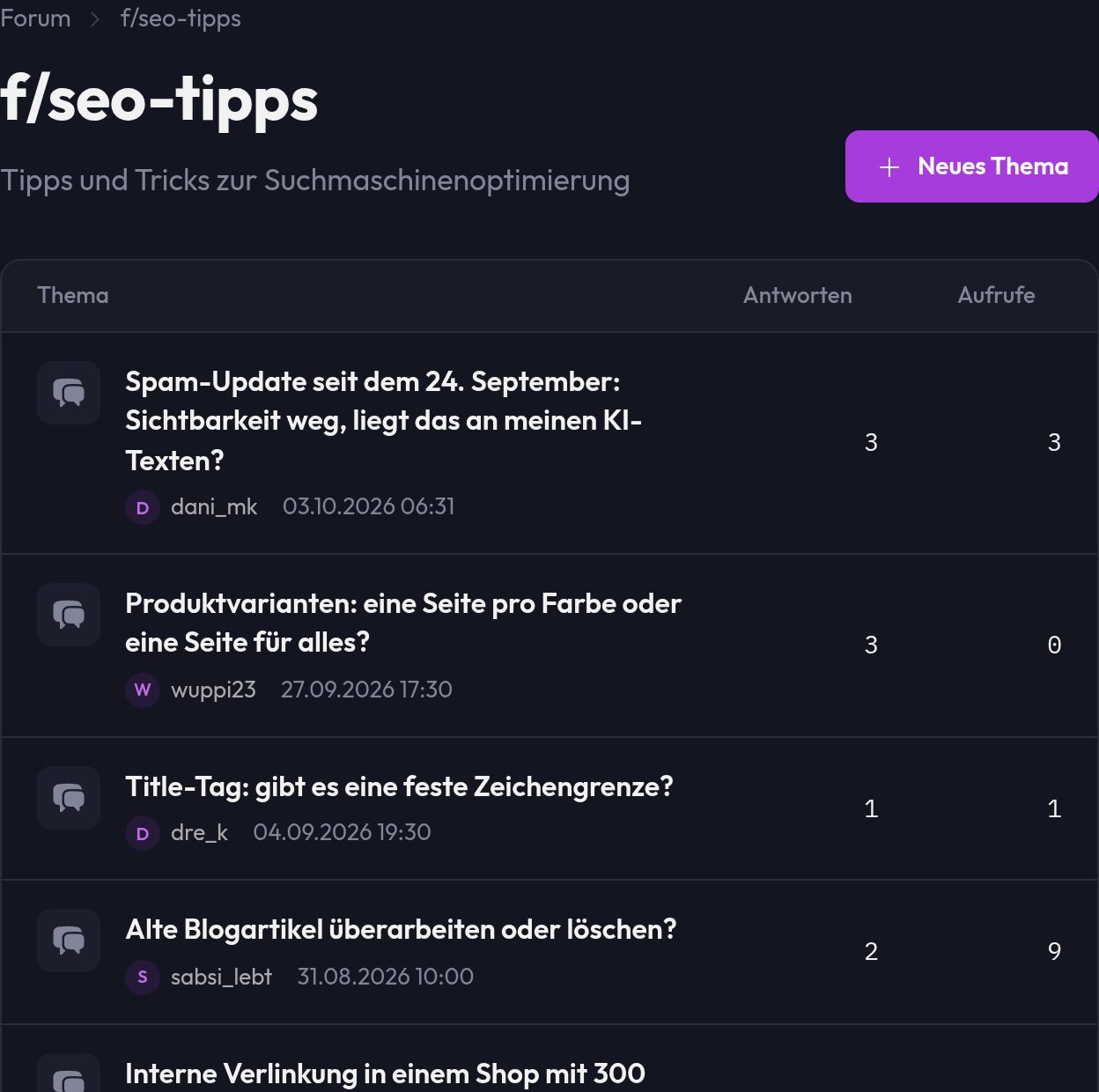Viewport: 1099px width, 1092px height.
Task: Open dre_k avatar badge
Action: click(143, 833)
